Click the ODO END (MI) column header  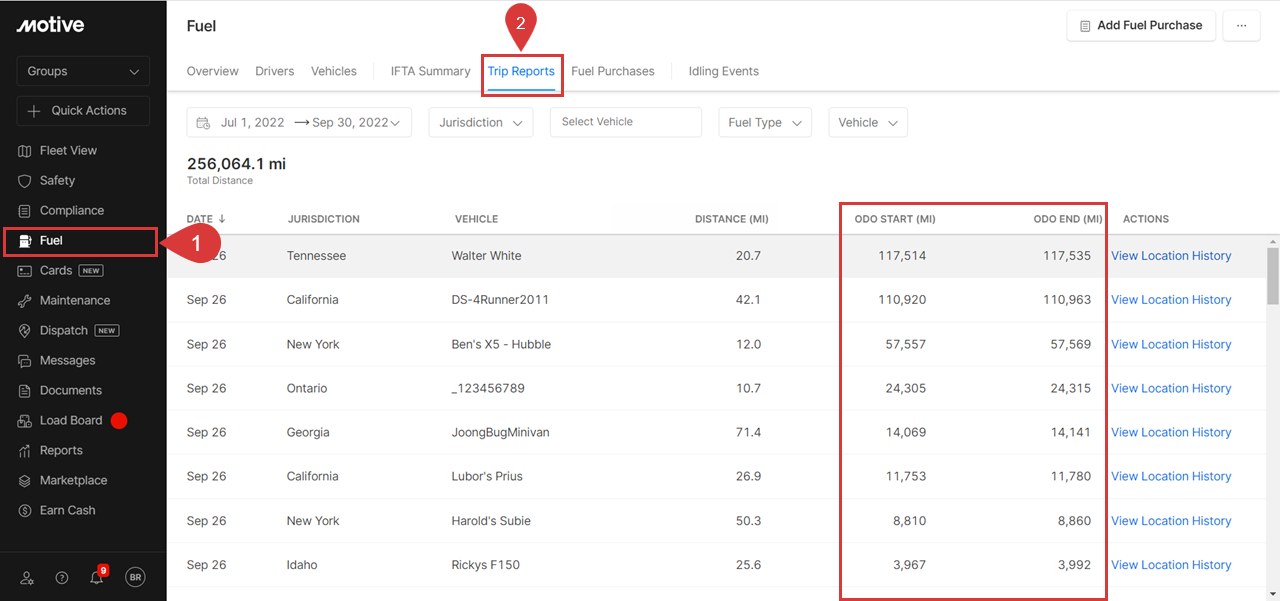pyautogui.click(x=1068, y=219)
